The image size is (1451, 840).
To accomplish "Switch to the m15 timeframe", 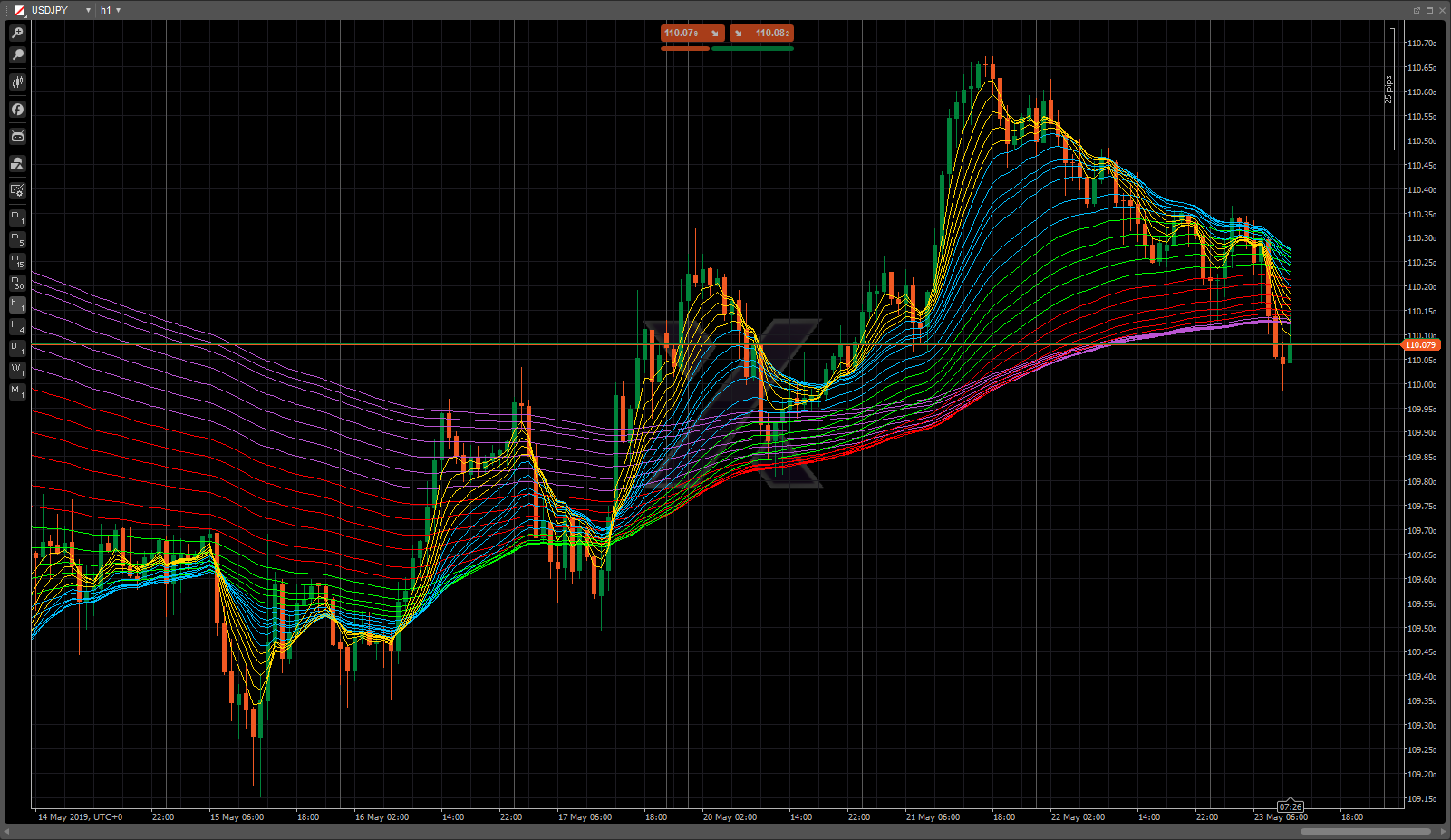I will [17, 261].
